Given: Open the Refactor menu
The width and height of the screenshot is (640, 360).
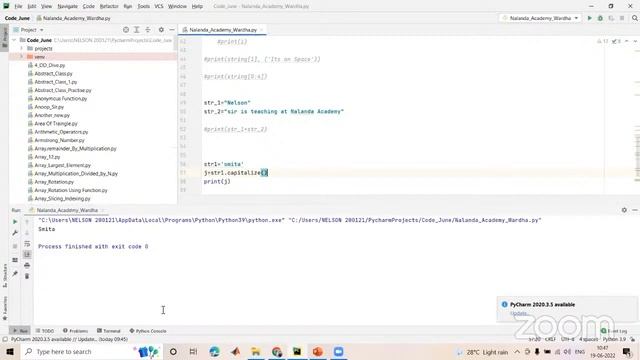Looking at the screenshot, I should (109, 7).
